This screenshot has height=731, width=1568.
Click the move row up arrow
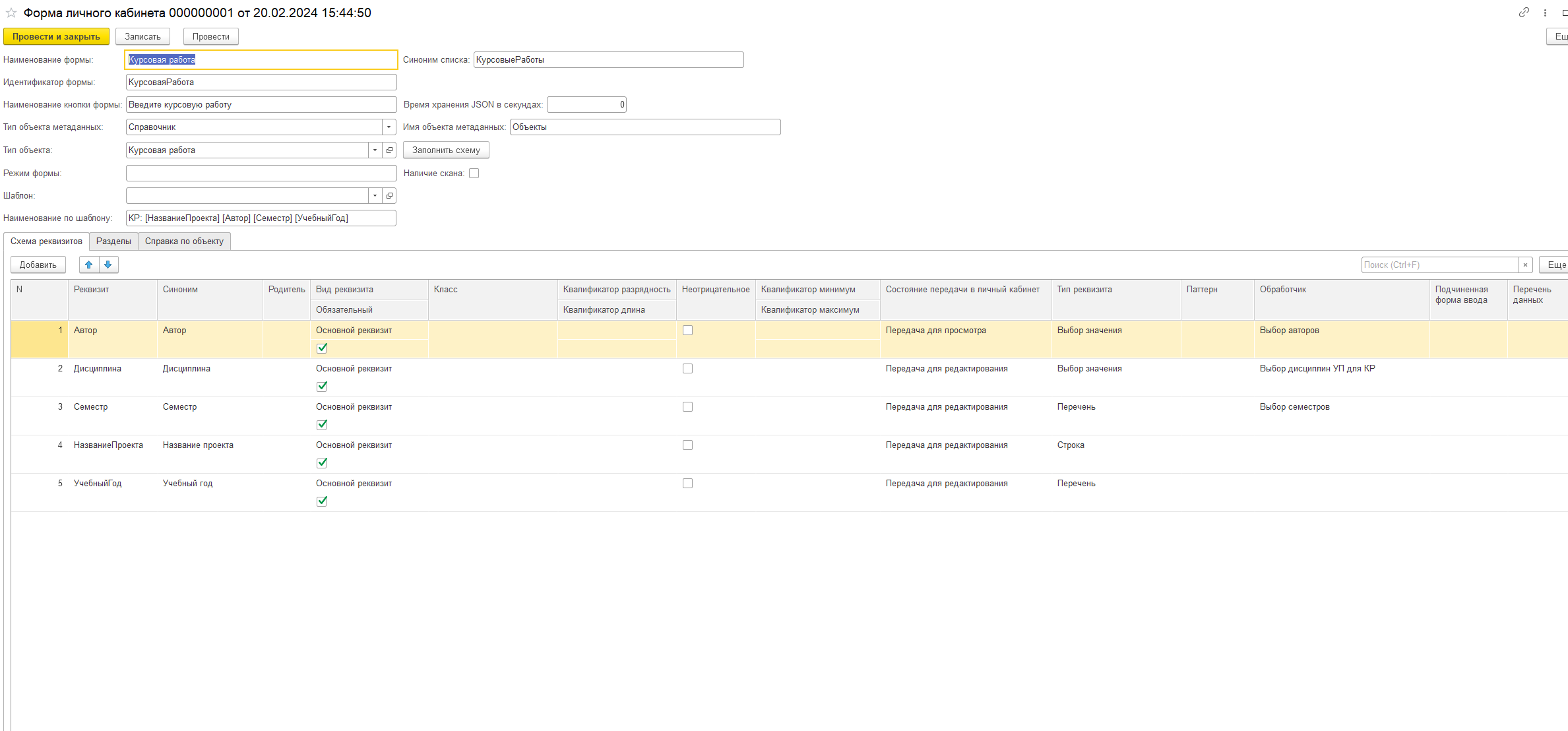pos(88,265)
